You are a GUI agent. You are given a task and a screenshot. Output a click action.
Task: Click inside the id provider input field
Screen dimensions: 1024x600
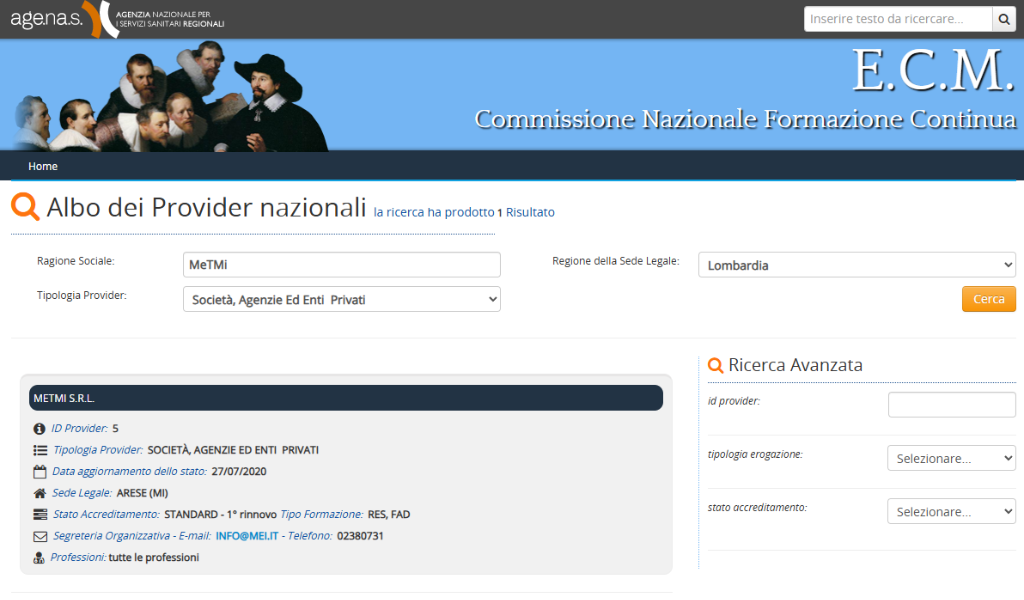(x=951, y=404)
